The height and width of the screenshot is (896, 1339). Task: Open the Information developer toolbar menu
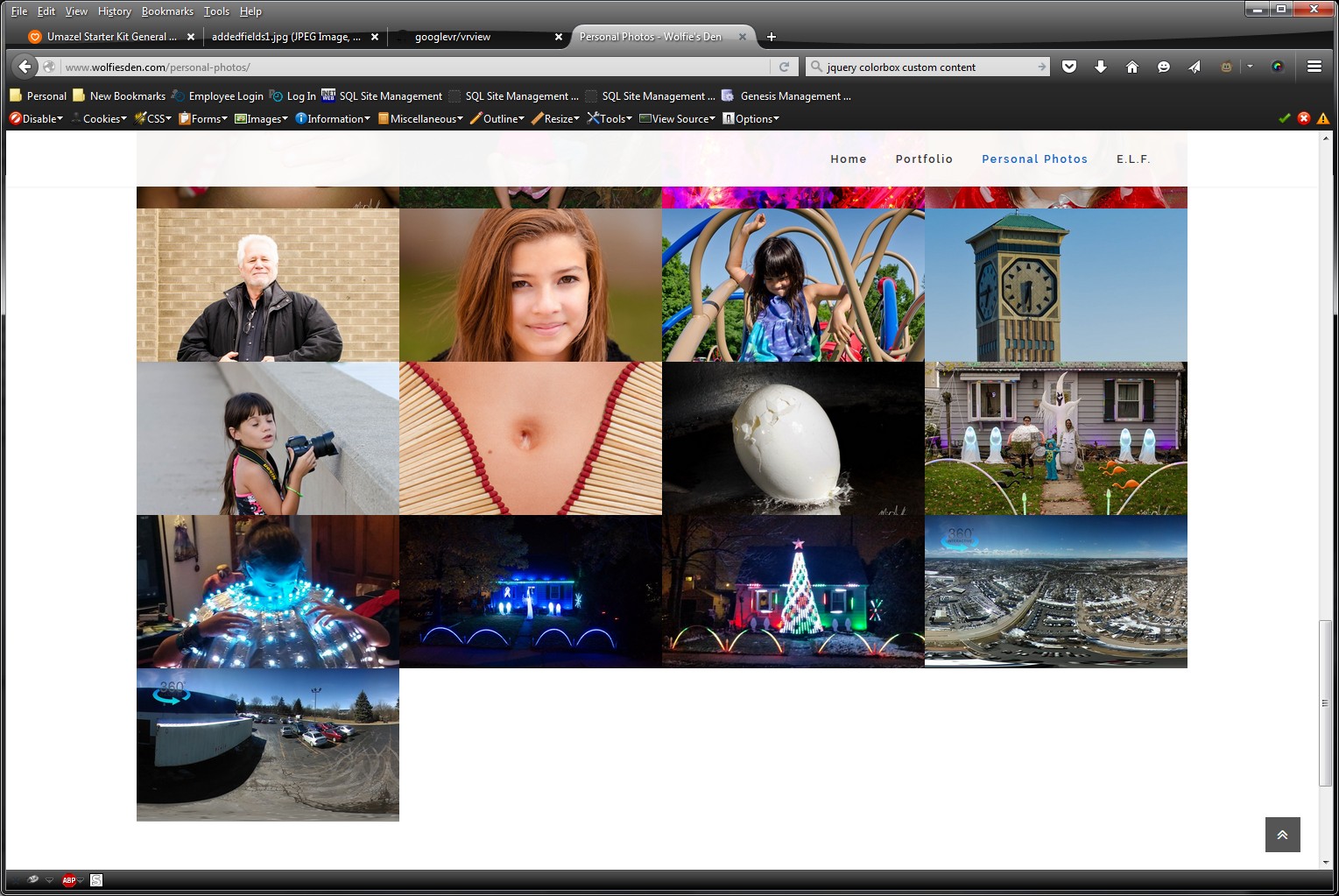pyautogui.click(x=333, y=118)
